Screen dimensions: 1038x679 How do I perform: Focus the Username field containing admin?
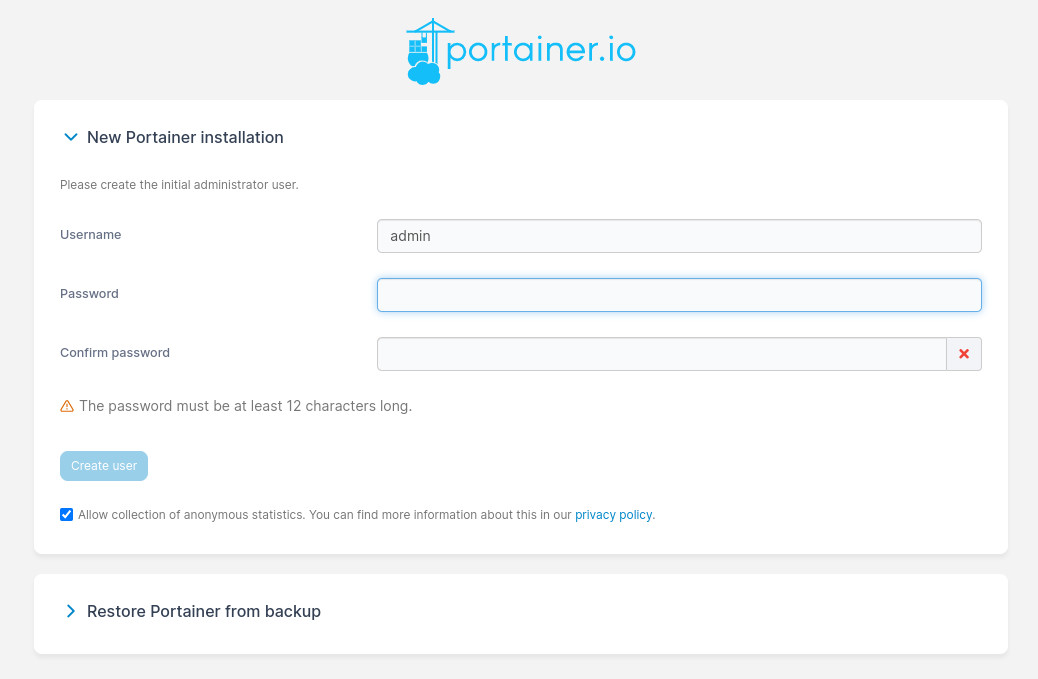679,236
